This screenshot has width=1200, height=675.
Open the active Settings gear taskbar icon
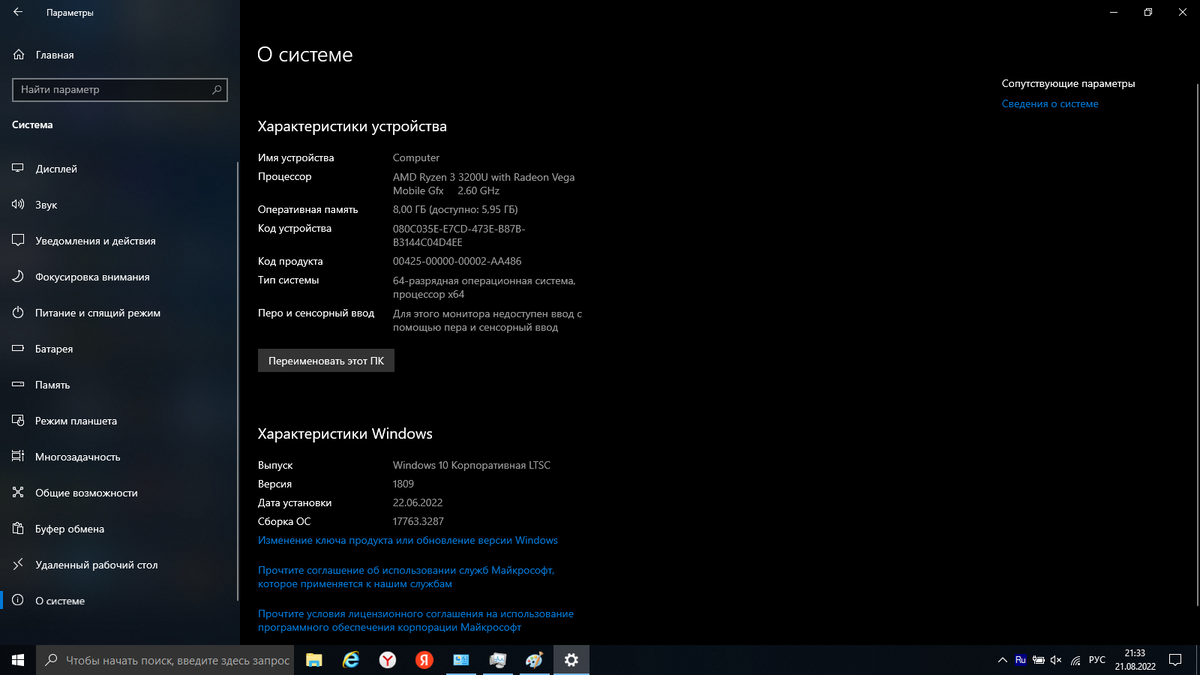571,660
